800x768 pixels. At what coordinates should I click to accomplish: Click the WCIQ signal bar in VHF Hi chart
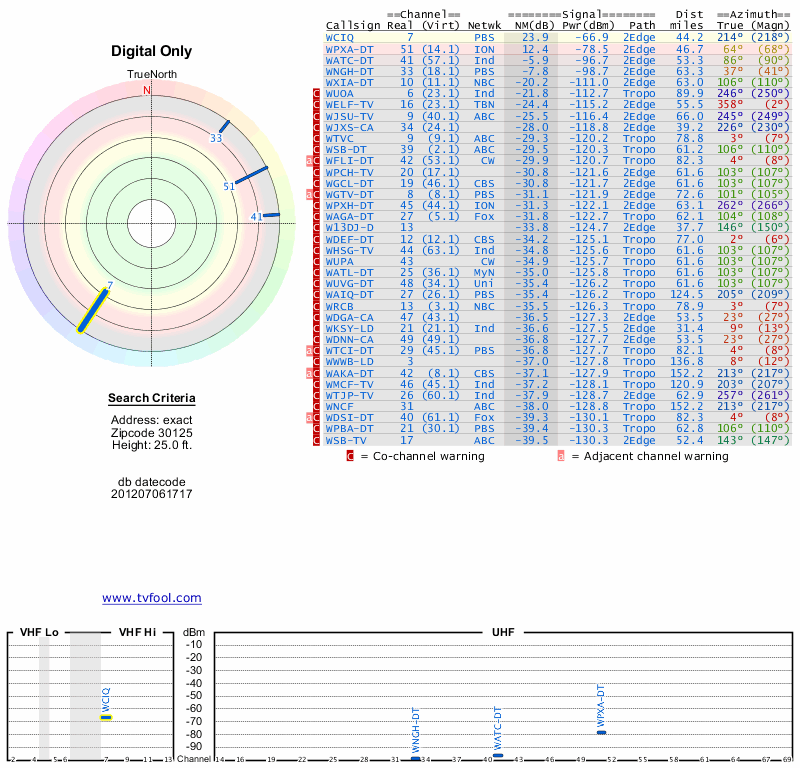(x=106, y=717)
